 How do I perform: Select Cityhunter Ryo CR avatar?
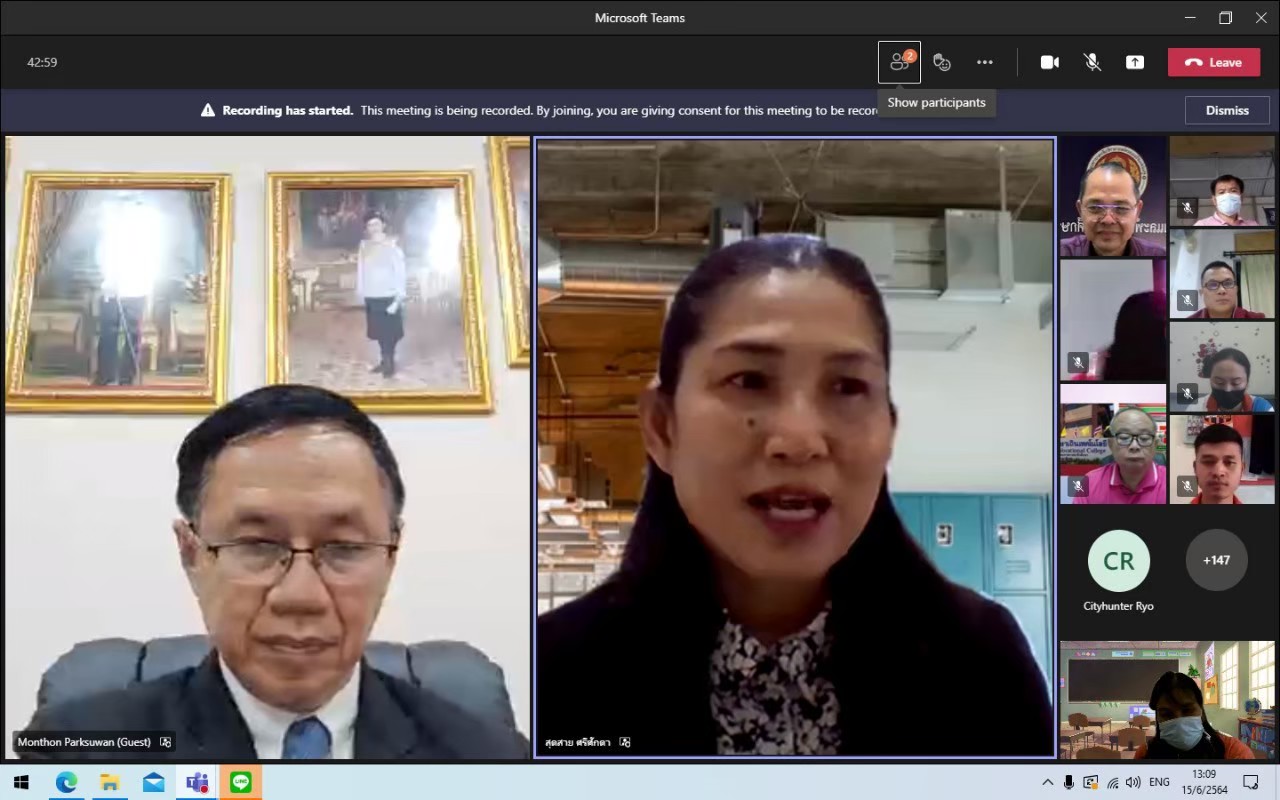(x=1118, y=561)
